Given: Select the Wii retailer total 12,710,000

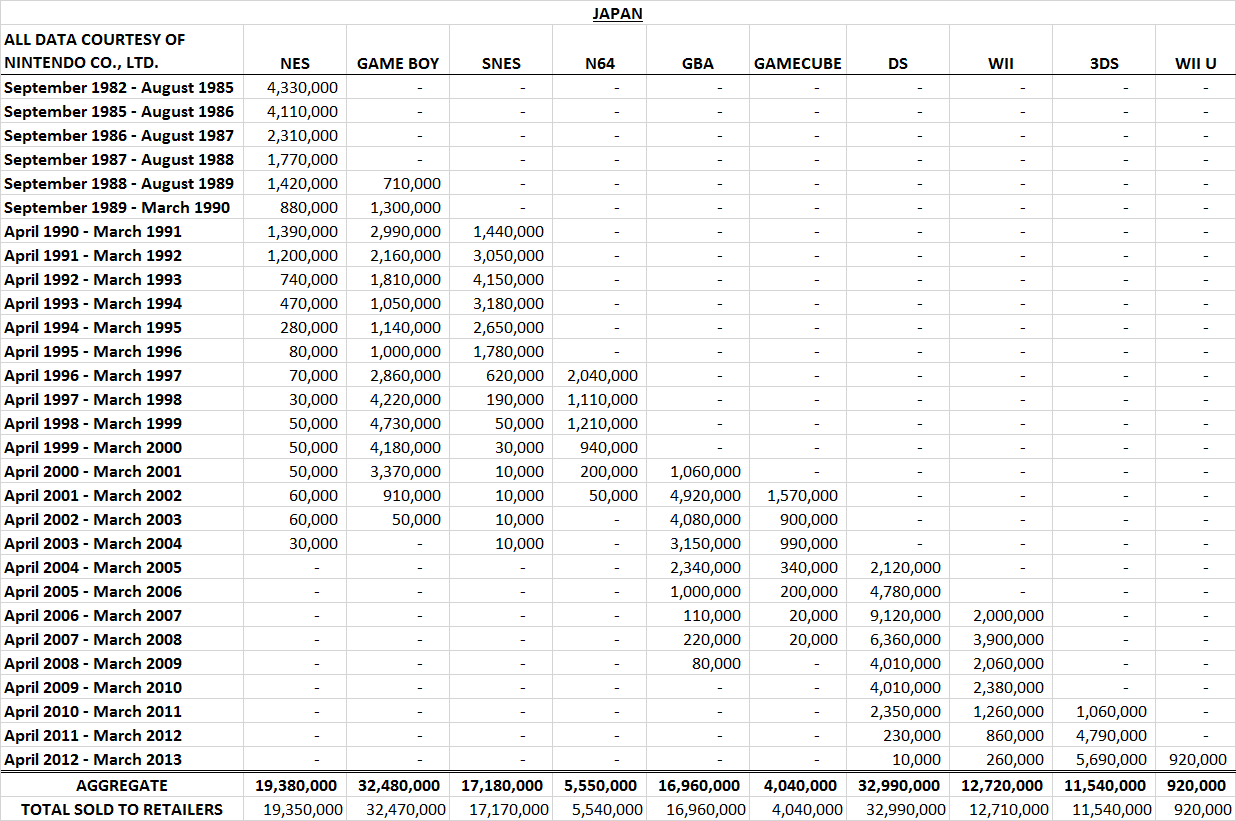Looking at the screenshot, I should click(x=1003, y=809).
